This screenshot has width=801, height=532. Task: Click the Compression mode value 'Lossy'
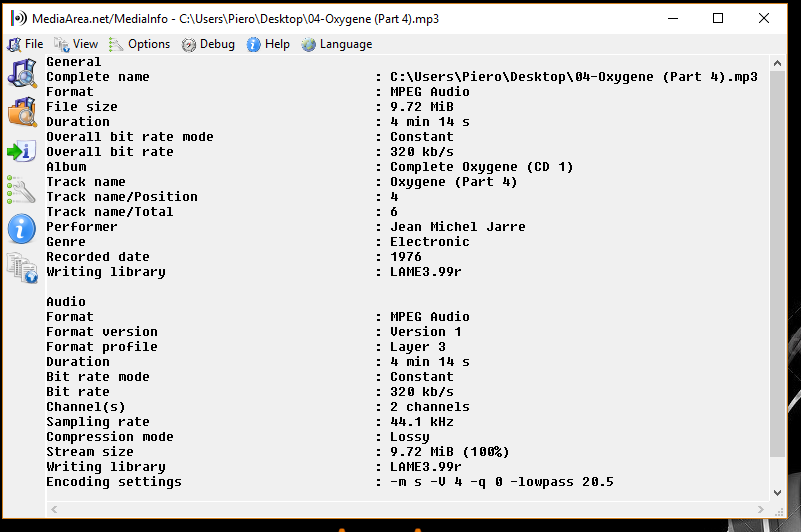pos(410,437)
